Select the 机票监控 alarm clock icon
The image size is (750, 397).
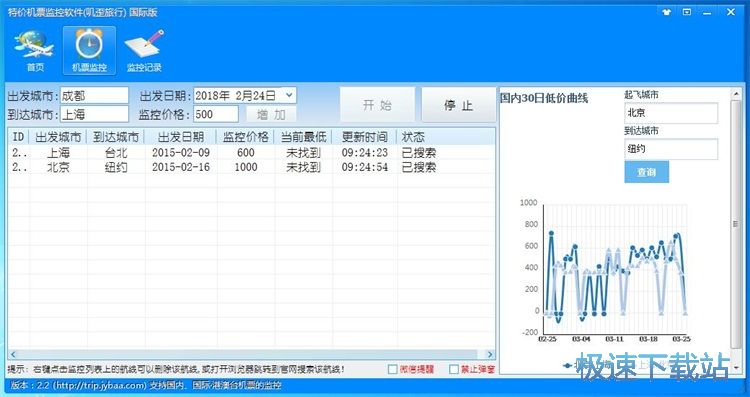(x=89, y=50)
